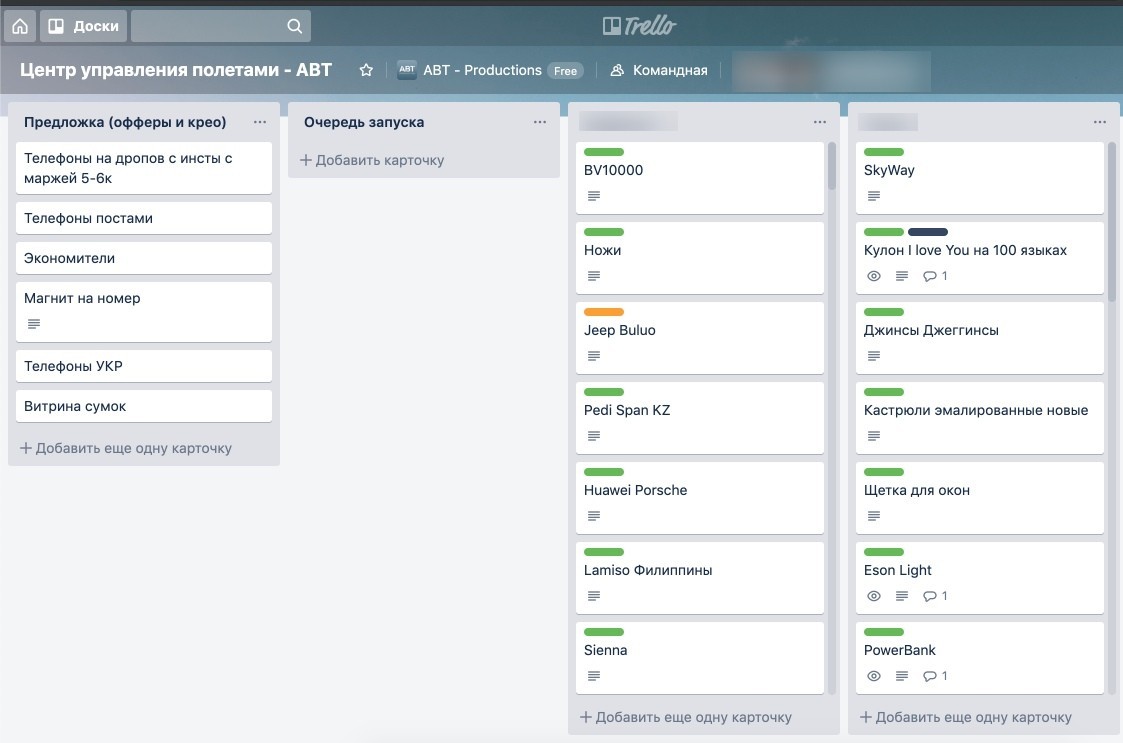Click description icon on Pedi Span KZ
Screen dimensions: 1123x743
[x=594, y=436]
